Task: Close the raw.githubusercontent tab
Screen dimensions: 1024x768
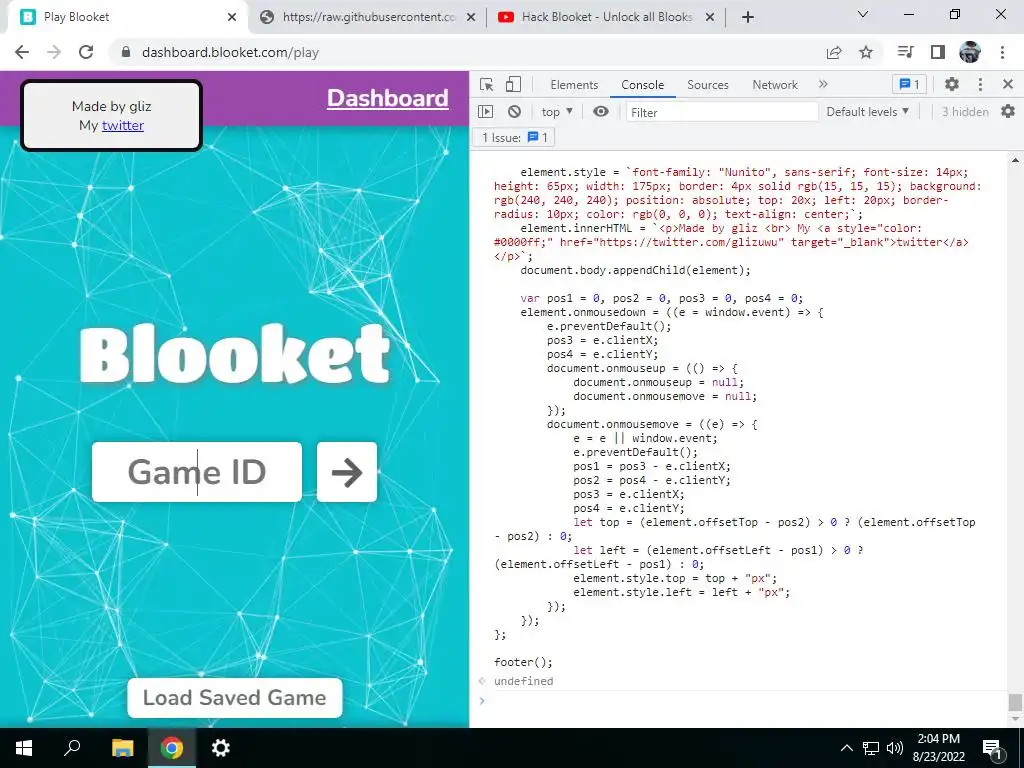Action: [x=470, y=18]
